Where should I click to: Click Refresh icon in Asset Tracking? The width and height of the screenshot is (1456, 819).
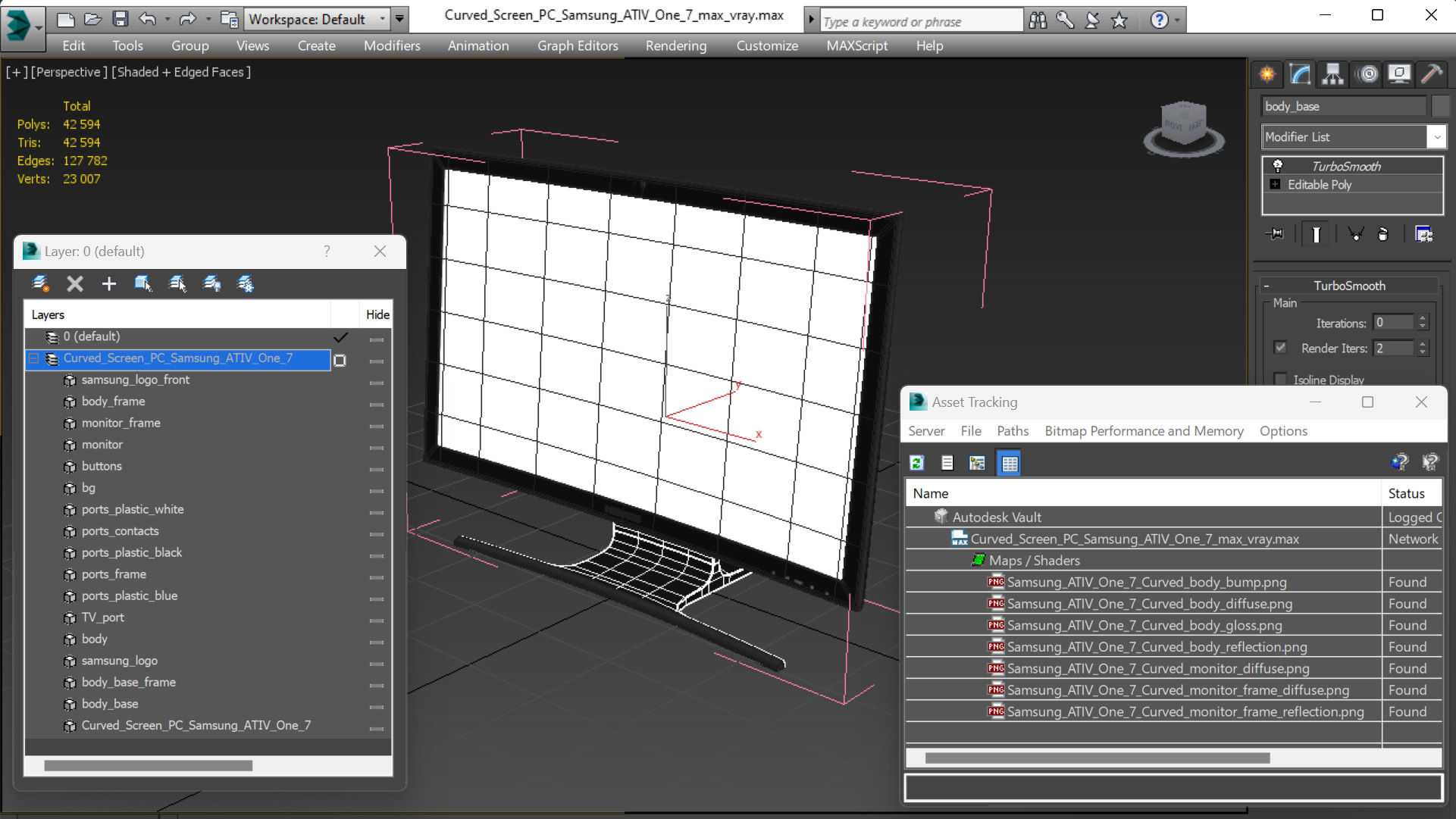[916, 463]
